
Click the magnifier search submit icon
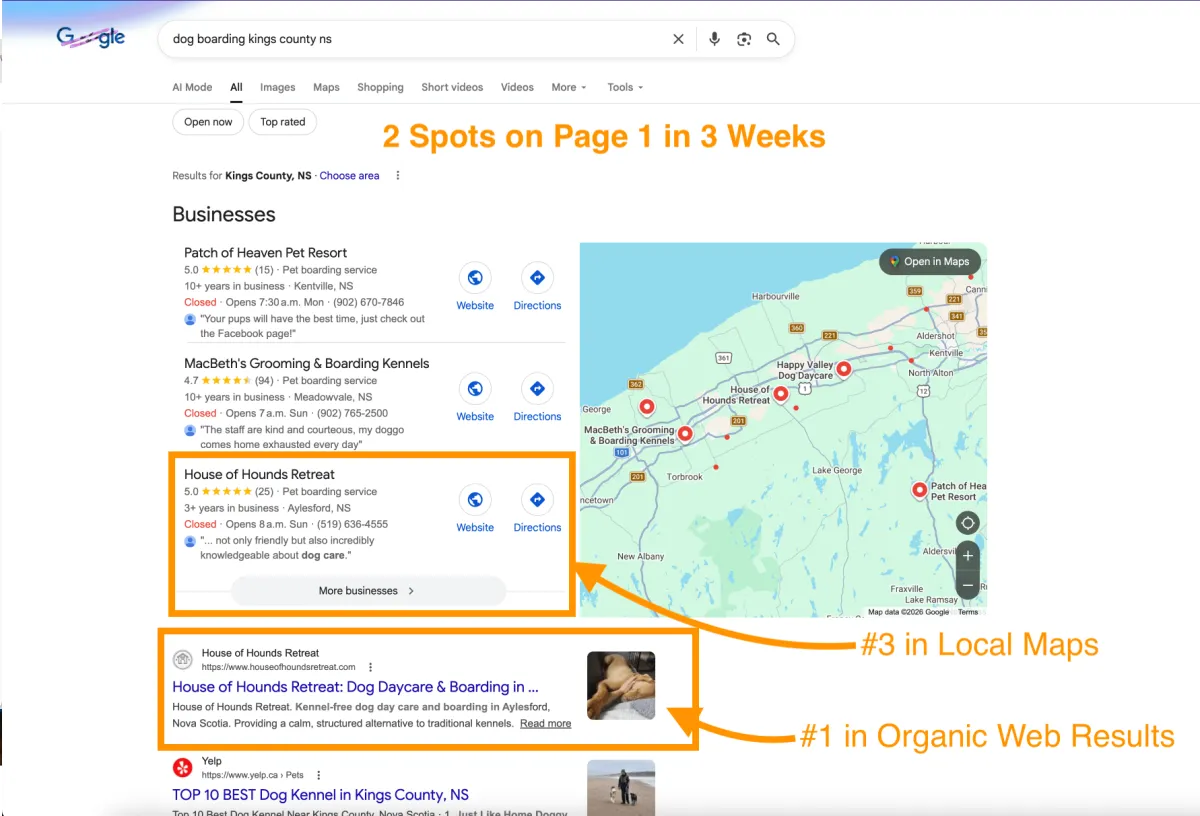point(773,39)
